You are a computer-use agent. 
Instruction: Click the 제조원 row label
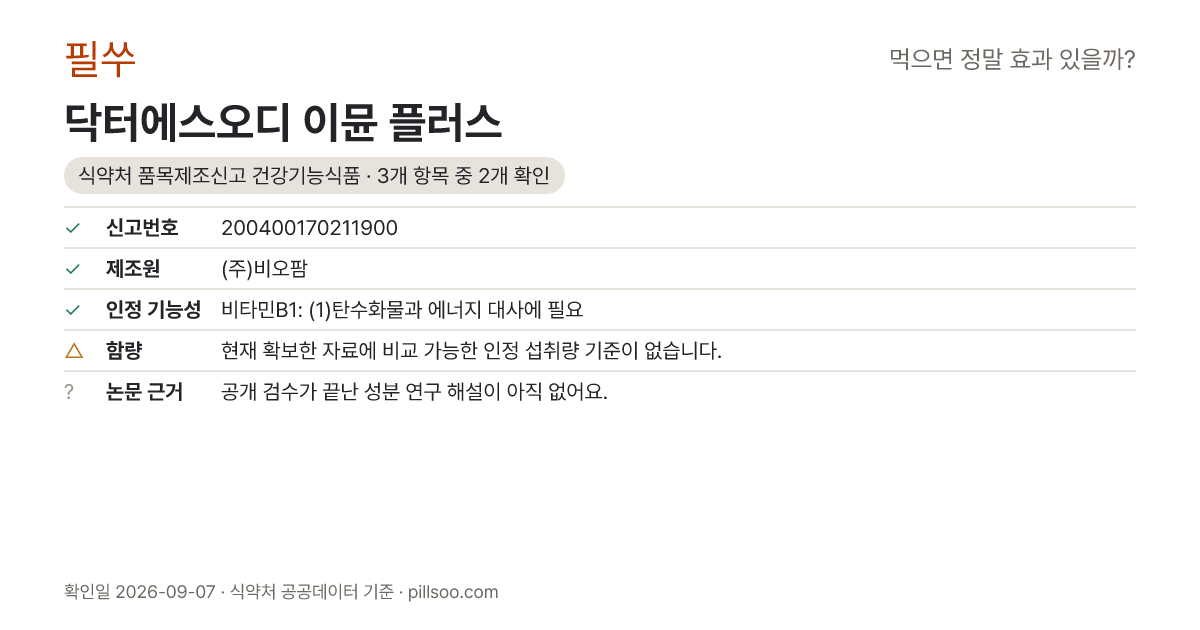click(133, 269)
